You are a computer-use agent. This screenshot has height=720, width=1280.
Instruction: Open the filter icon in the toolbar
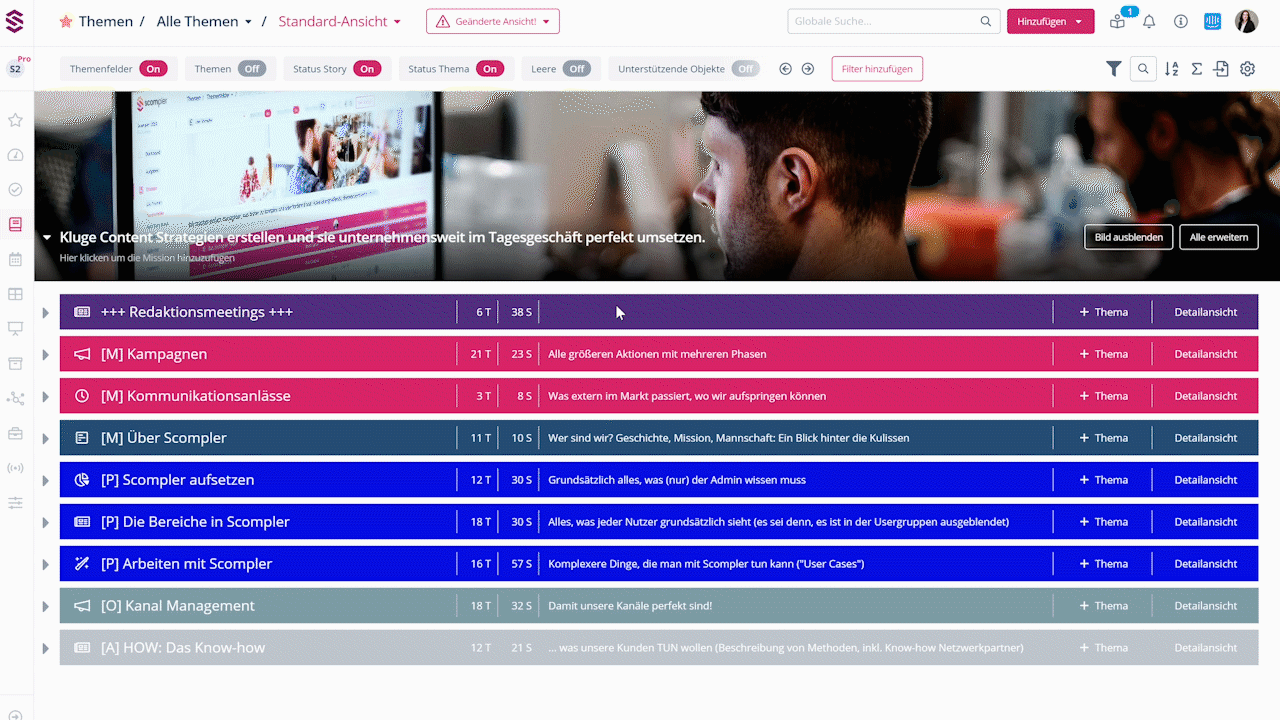click(1113, 68)
